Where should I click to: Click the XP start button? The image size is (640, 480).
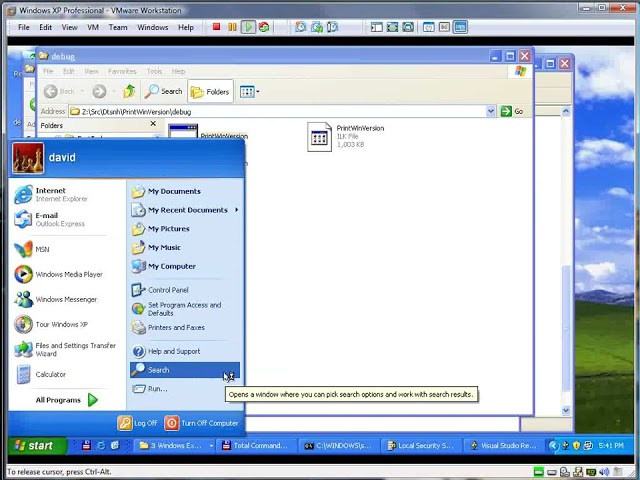(x=38, y=445)
